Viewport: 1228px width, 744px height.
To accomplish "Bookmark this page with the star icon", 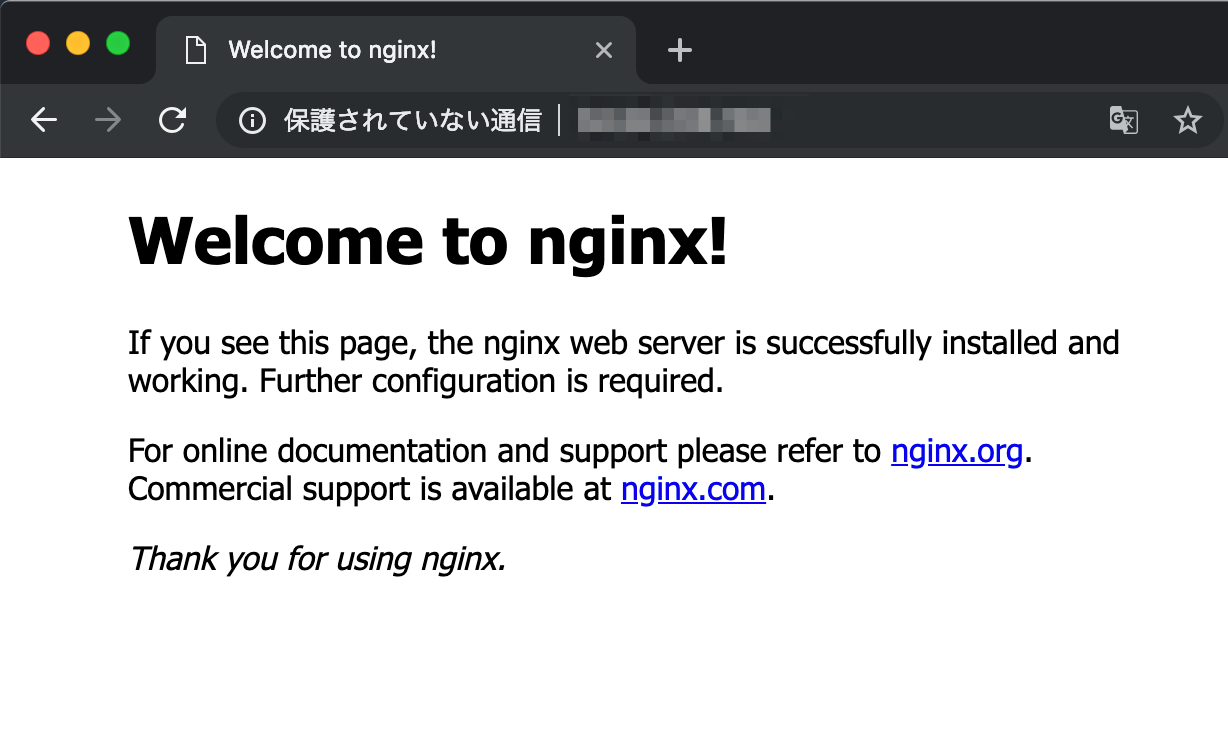I will coord(1187,121).
